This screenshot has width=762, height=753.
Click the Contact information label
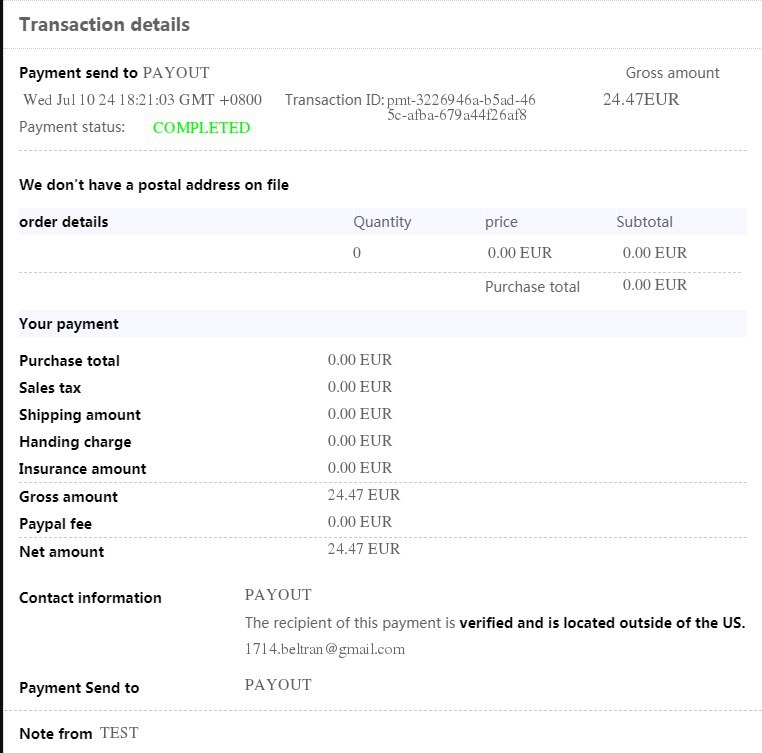(x=90, y=597)
